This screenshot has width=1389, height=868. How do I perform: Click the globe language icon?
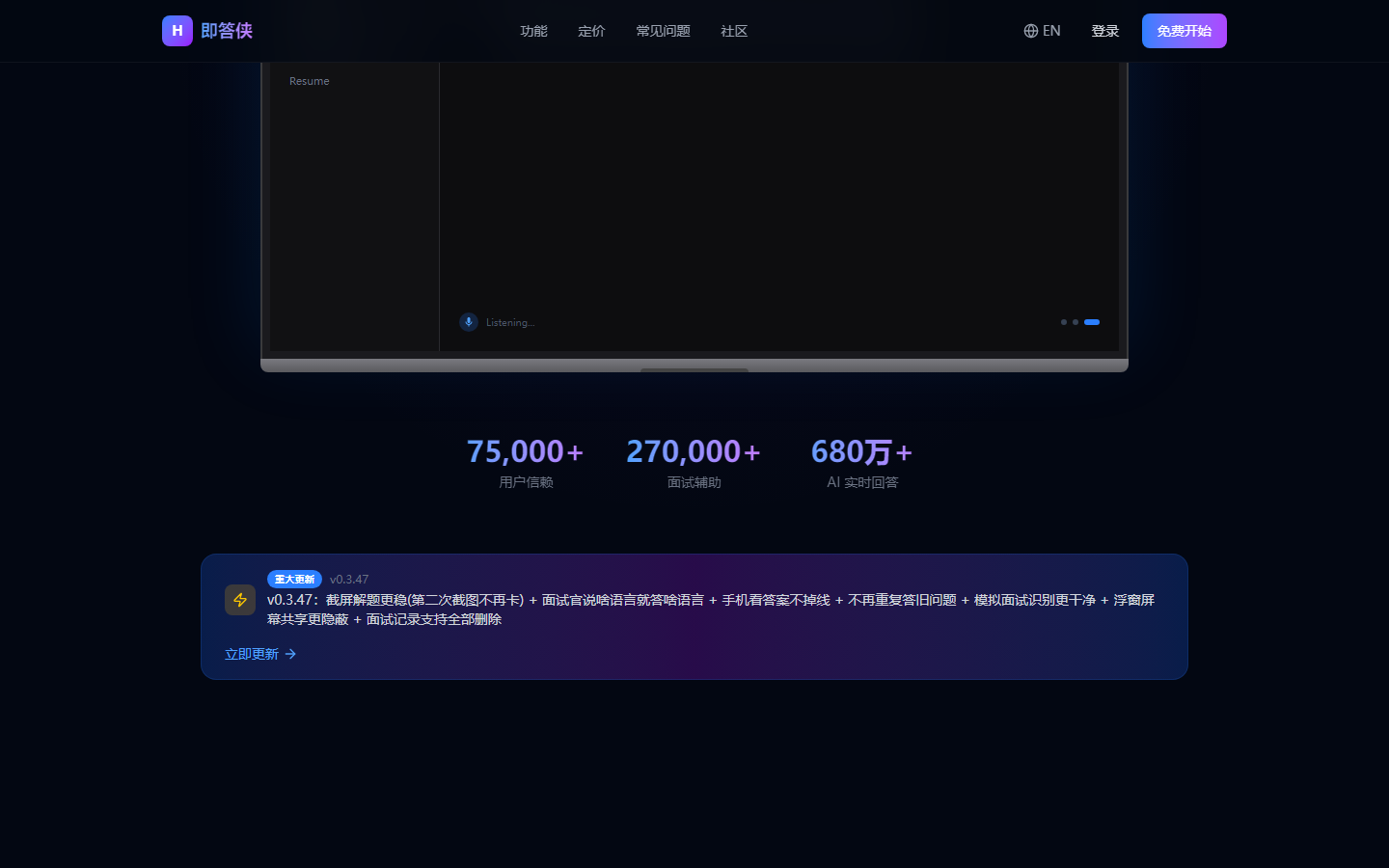pos(1031,31)
